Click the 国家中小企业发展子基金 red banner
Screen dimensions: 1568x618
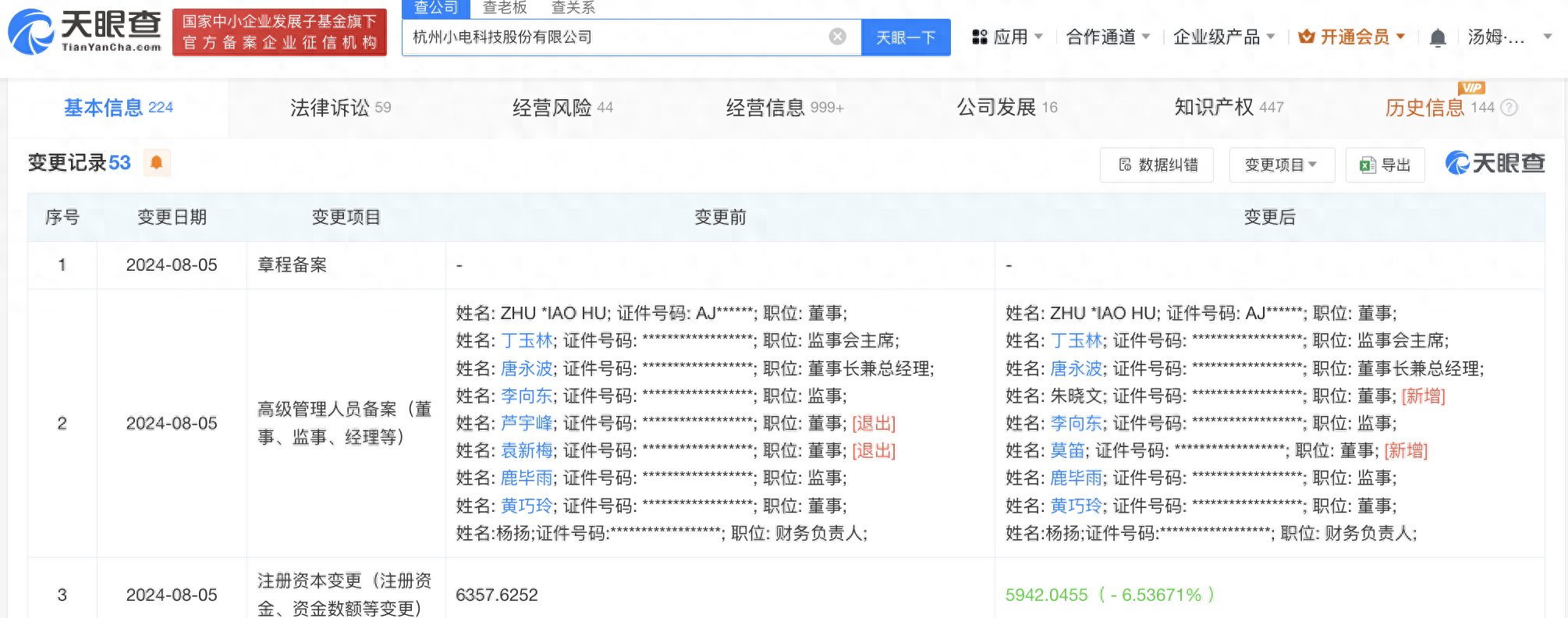tap(279, 32)
